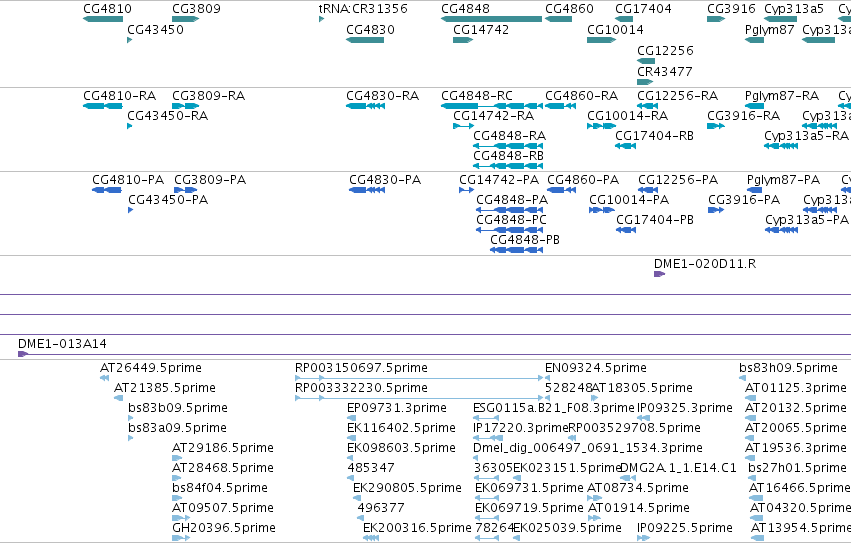Click the CG10014-PA protein label

630,200
